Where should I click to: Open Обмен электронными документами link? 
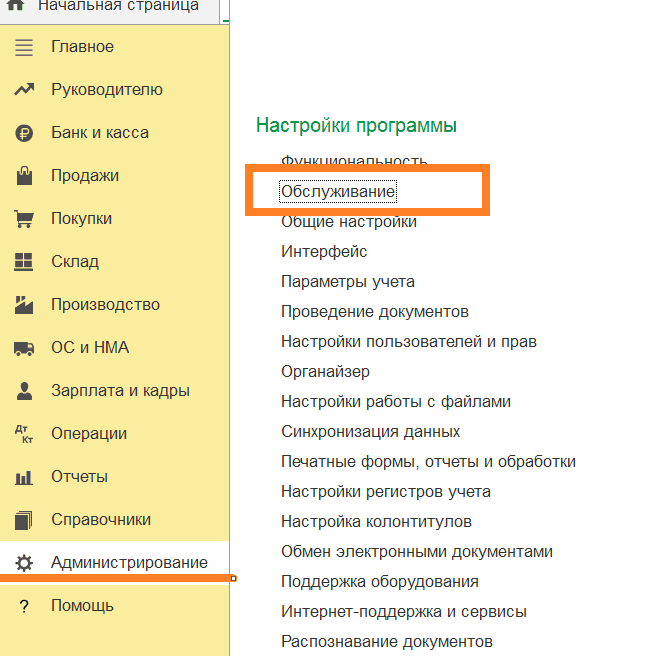coord(417,552)
